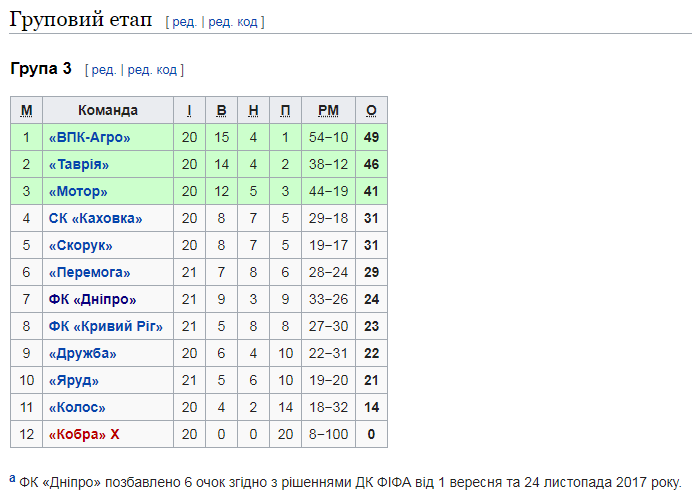The width and height of the screenshot is (692, 495).
Task: Click «ред.» next to Група 3
Action: pos(103,69)
